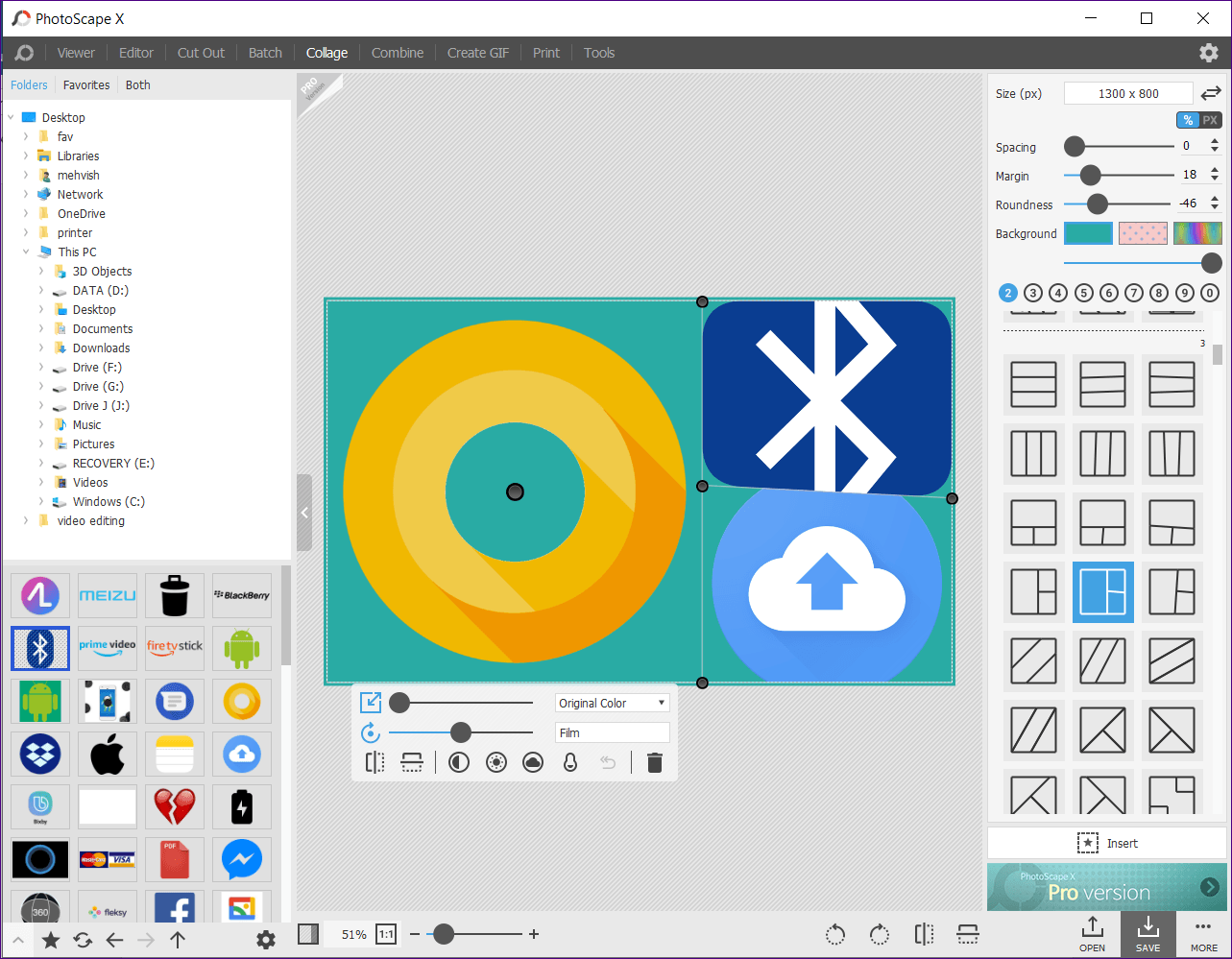The width and height of the screenshot is (1232, 959).
Task: Click the Insert button
Action: (1107, 843)
